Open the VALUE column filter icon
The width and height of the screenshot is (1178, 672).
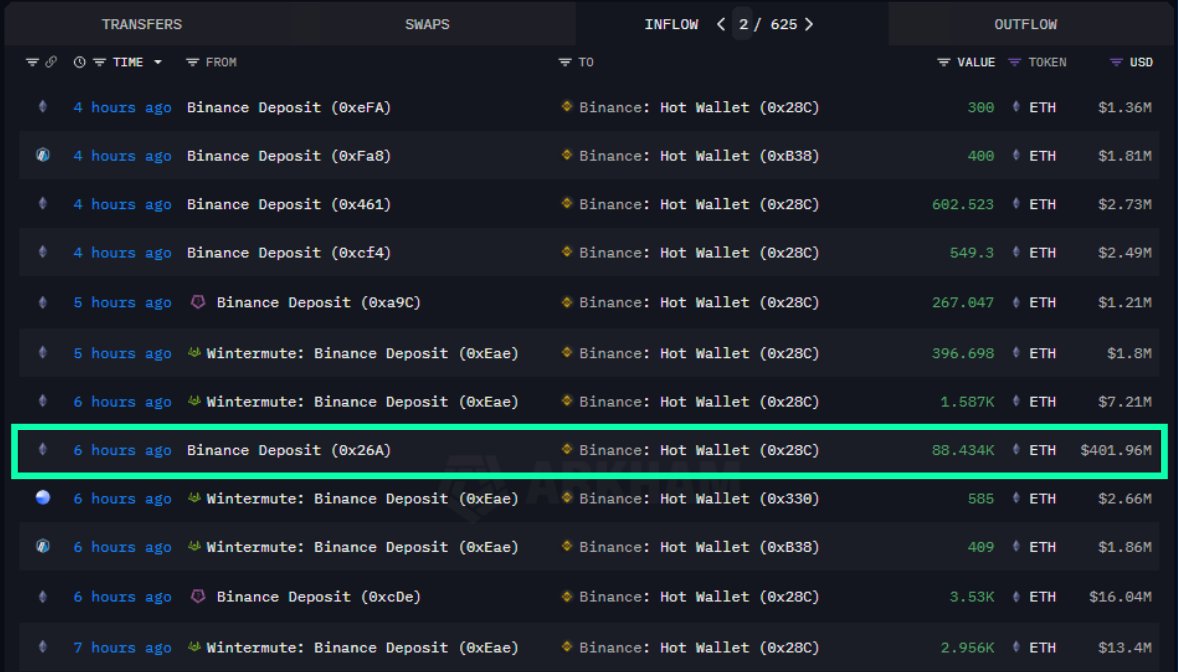(944, 62)
